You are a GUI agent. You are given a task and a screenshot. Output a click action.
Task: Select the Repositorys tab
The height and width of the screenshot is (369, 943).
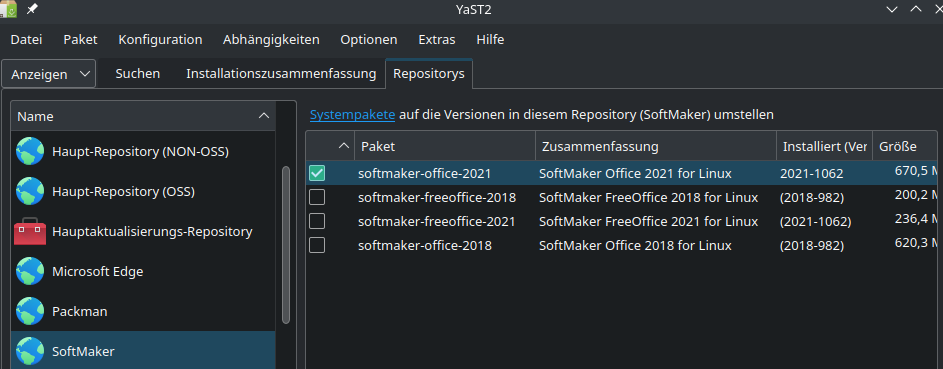coord(429,74)
